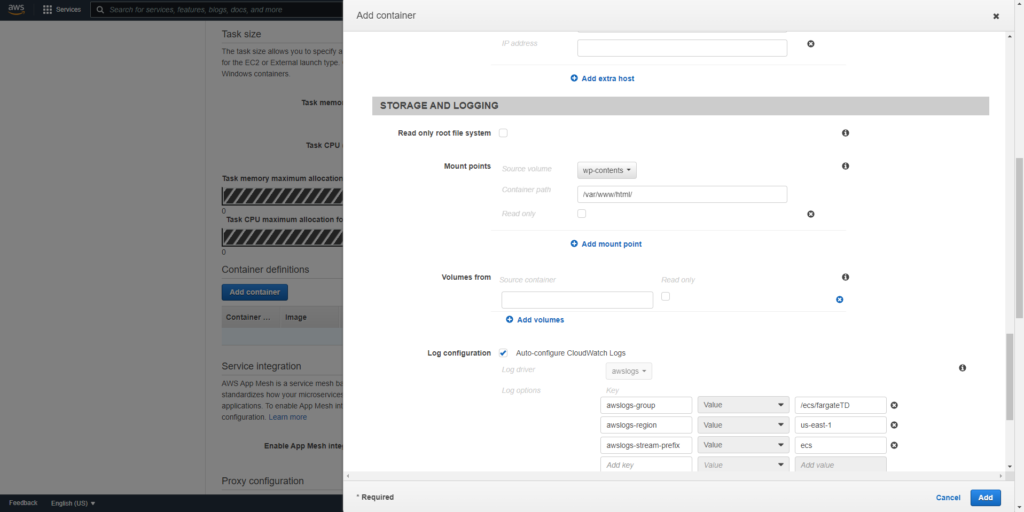This screenshot has width=1024, height=512.
Task: Click the Image column header
Action: click(x=296, y=317)
